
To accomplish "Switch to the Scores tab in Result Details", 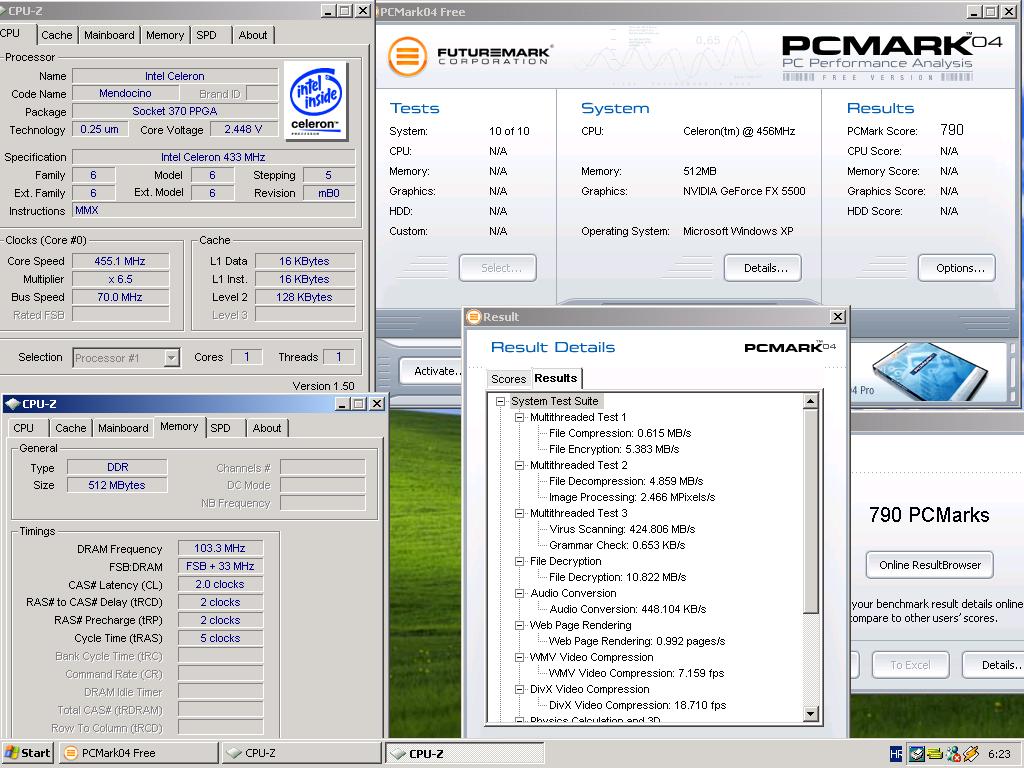I will click(508, 379).
